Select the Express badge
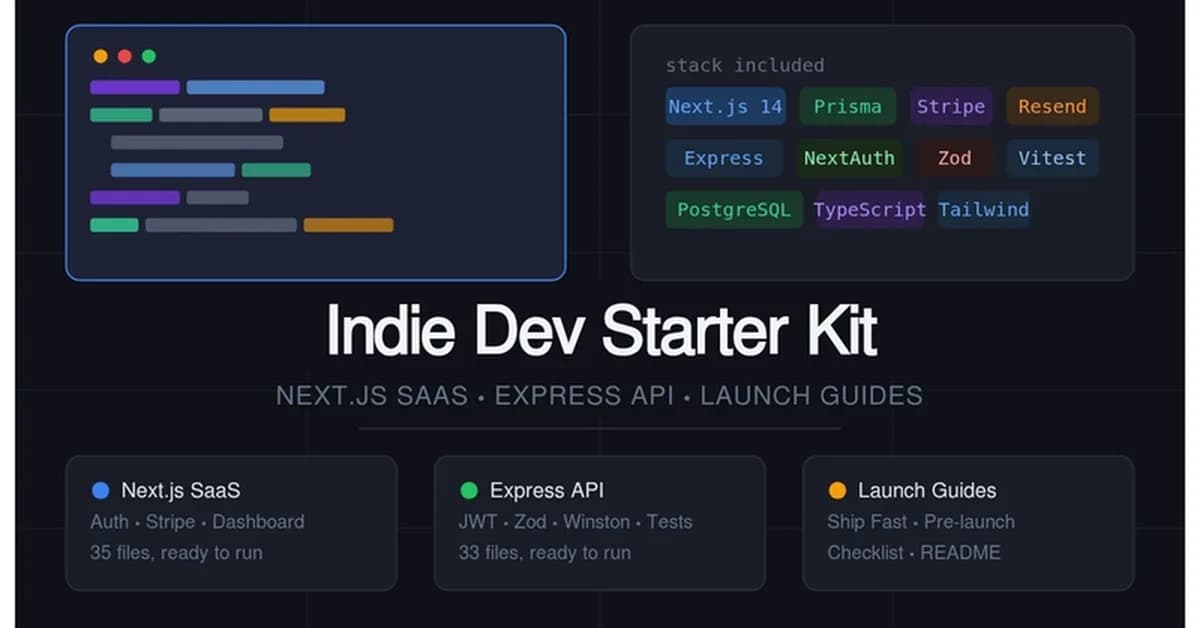Screen dimensions: 1200x628 pos(723,158)
